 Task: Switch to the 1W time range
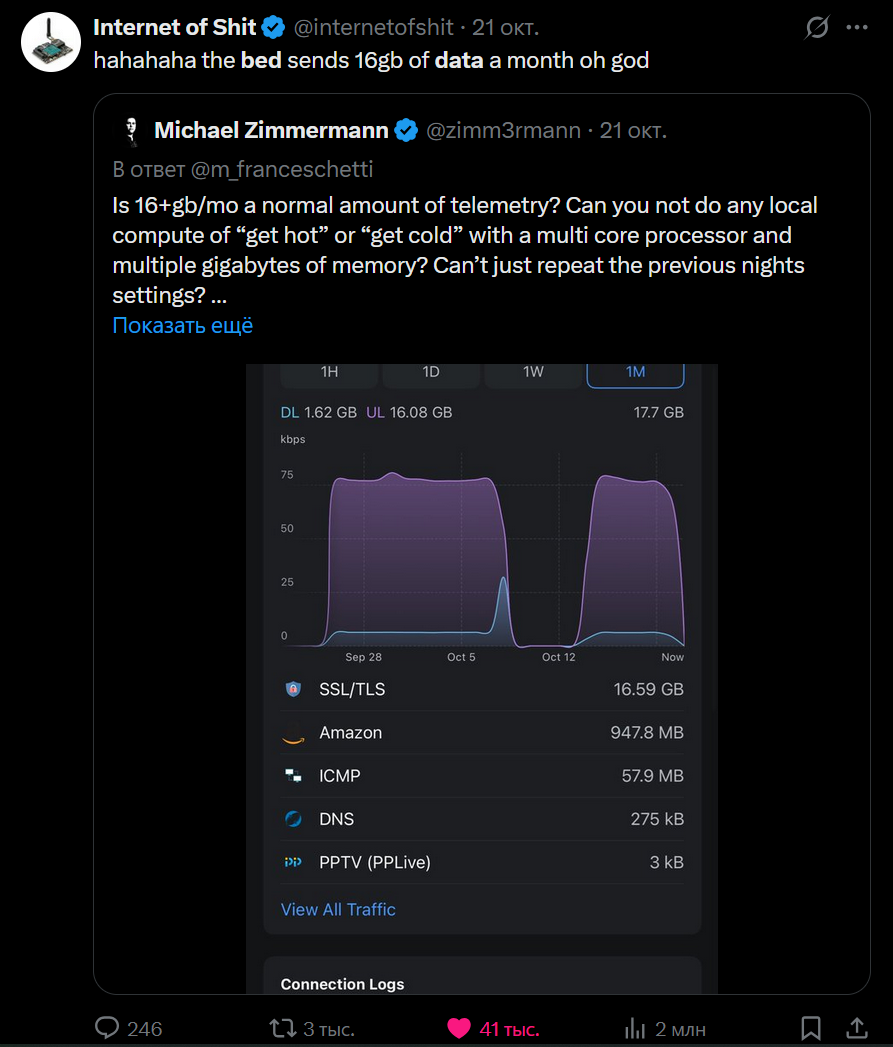point(533,372)
